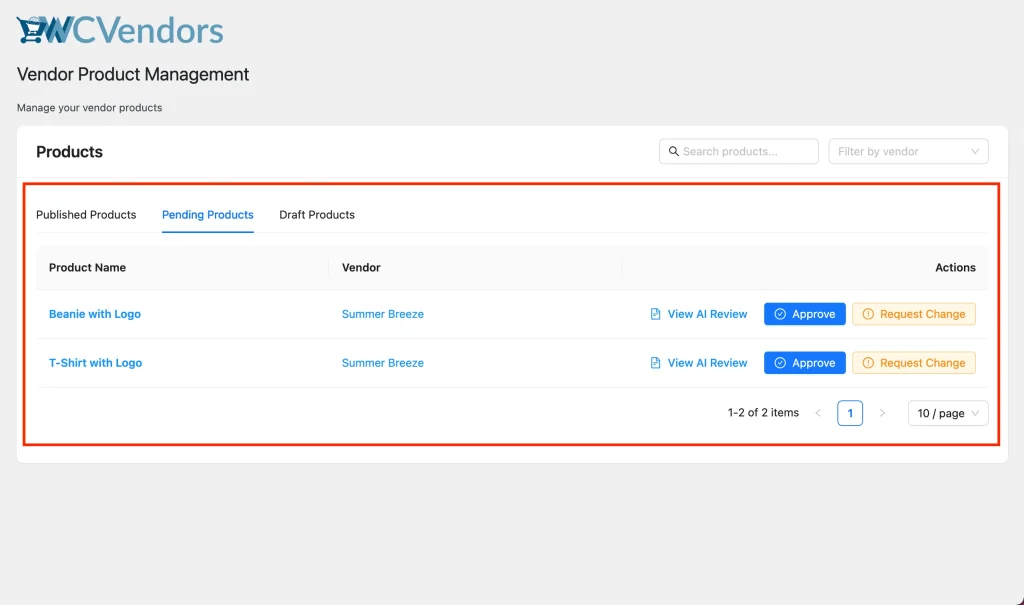Approve the T-Shirt with Logo product
1024x605 pixels.
(804, 362)
